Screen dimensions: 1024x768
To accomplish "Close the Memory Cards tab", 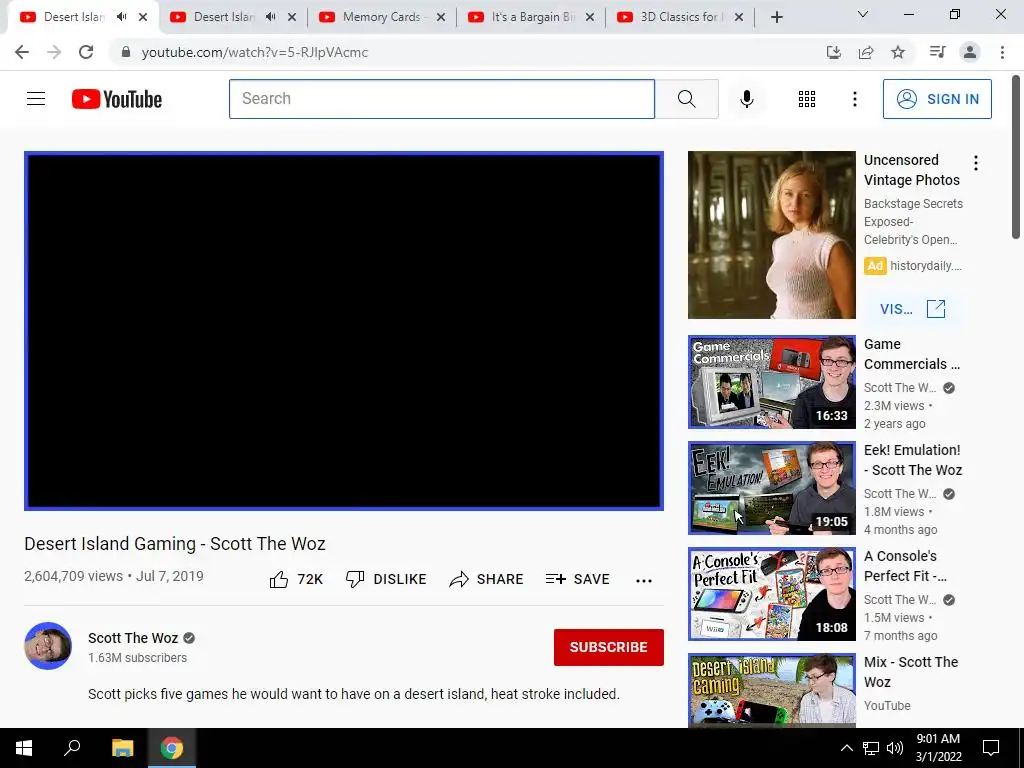I will click(441, 17).
